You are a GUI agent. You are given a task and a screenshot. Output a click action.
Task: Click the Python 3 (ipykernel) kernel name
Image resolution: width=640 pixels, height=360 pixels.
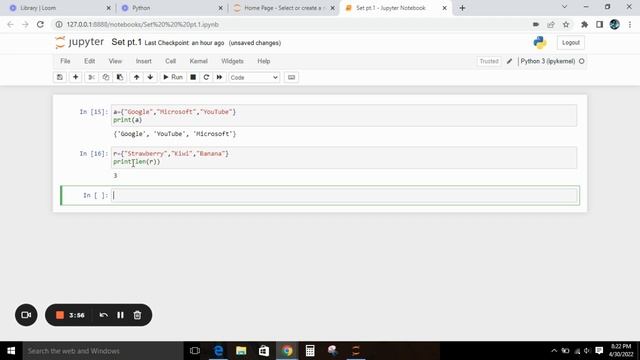[x=548, y=61]
